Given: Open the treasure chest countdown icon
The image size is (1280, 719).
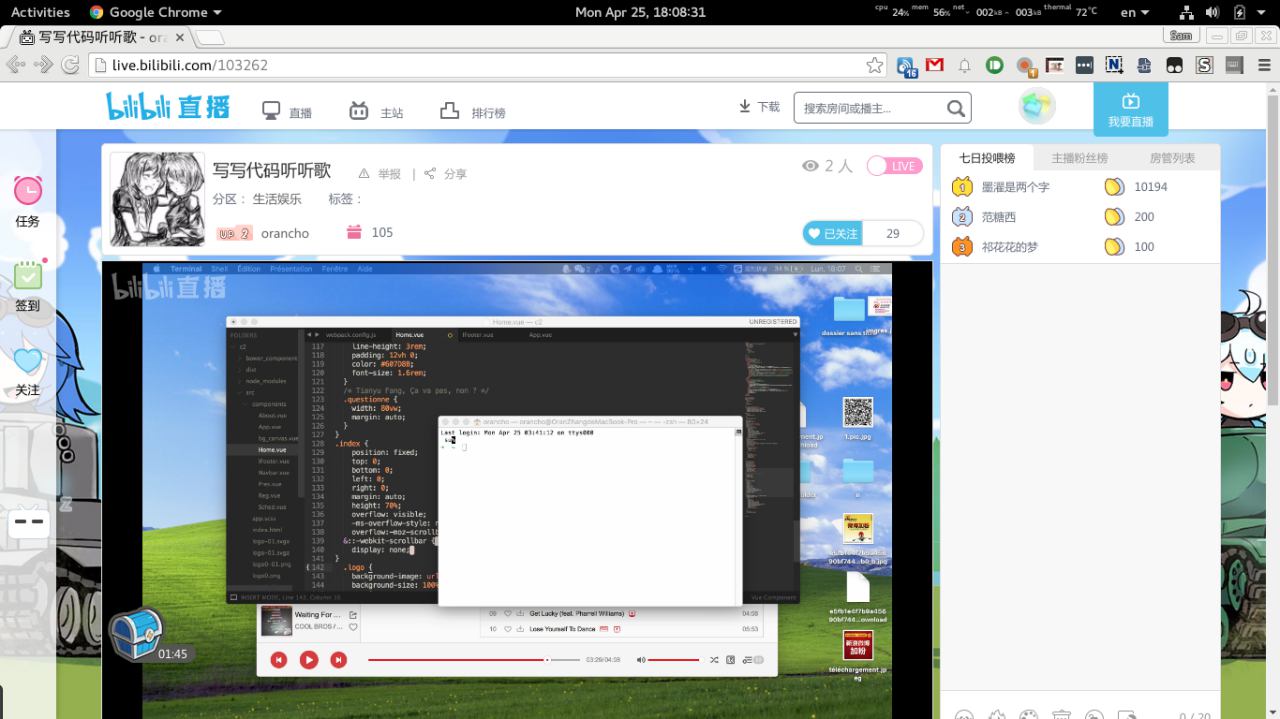Looking at the screenshot, I should [x=136, y=633].
